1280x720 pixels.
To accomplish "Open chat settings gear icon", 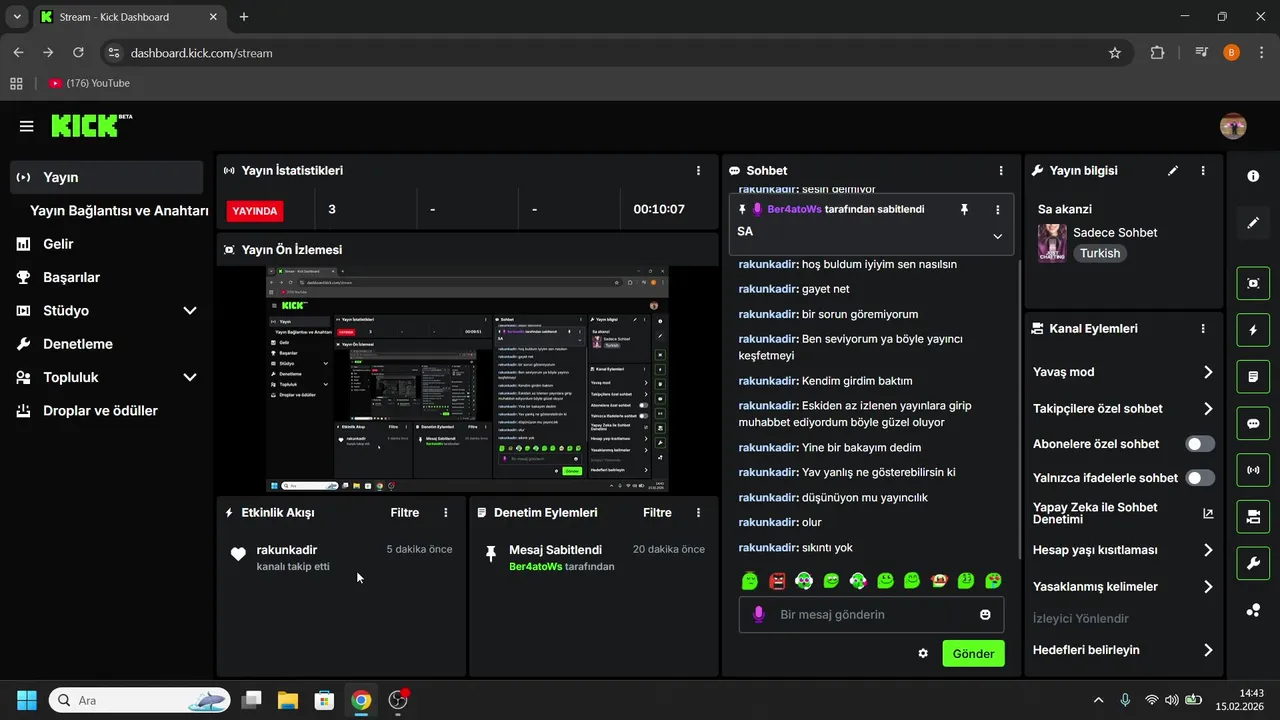I will pyautogui.click(x=923, y=653).
